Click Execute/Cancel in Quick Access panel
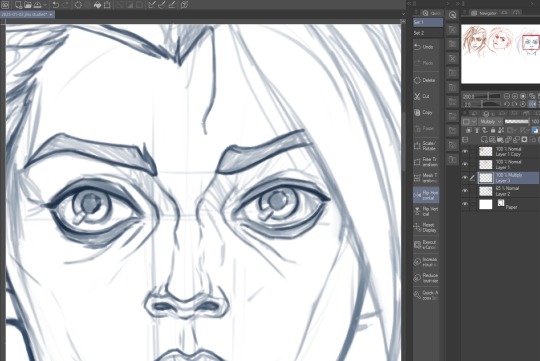The height and width of the screenshot is (361, 540). [426, 245]
